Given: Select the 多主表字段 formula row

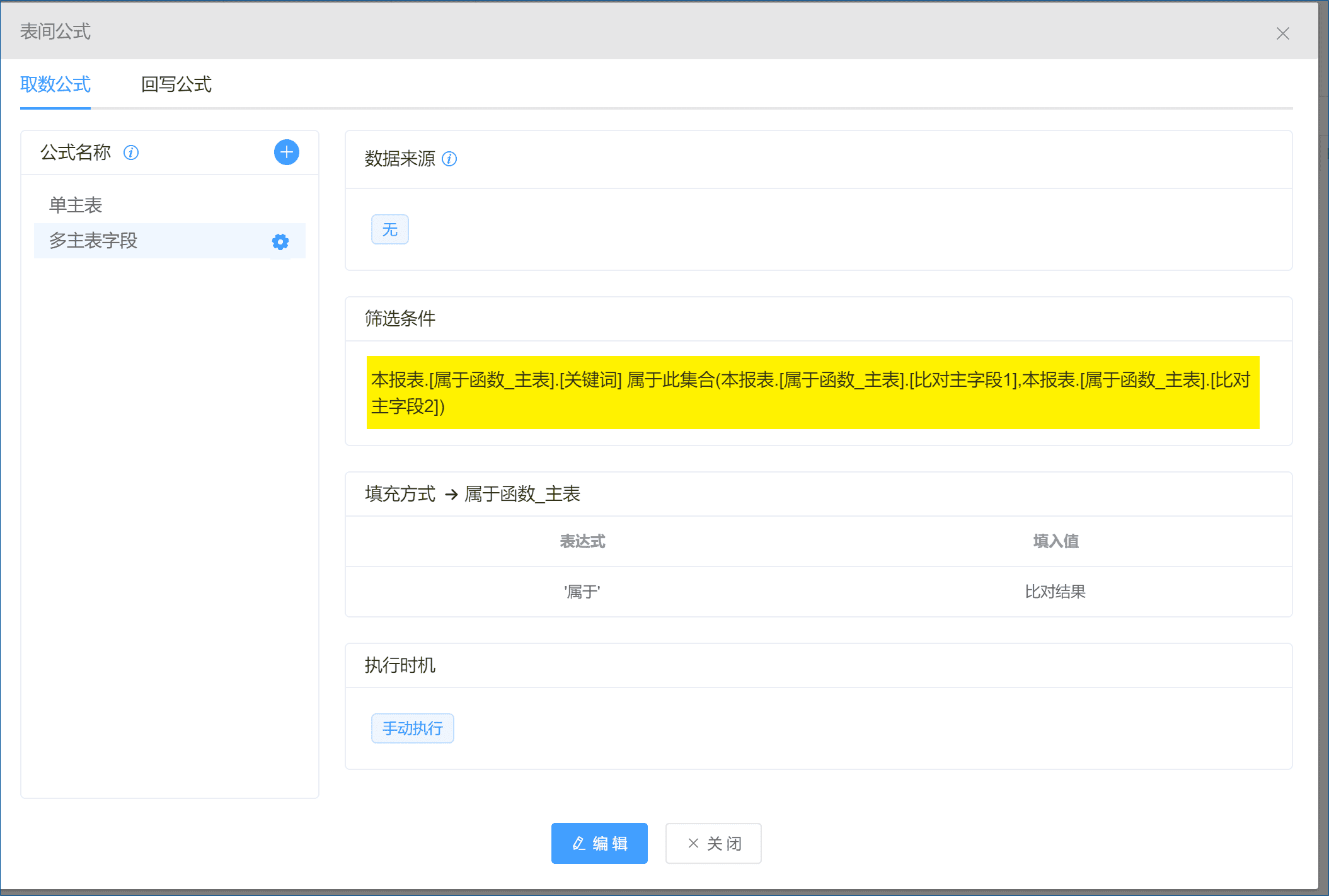Looking at the screenshot, I should tap(170, 241).
